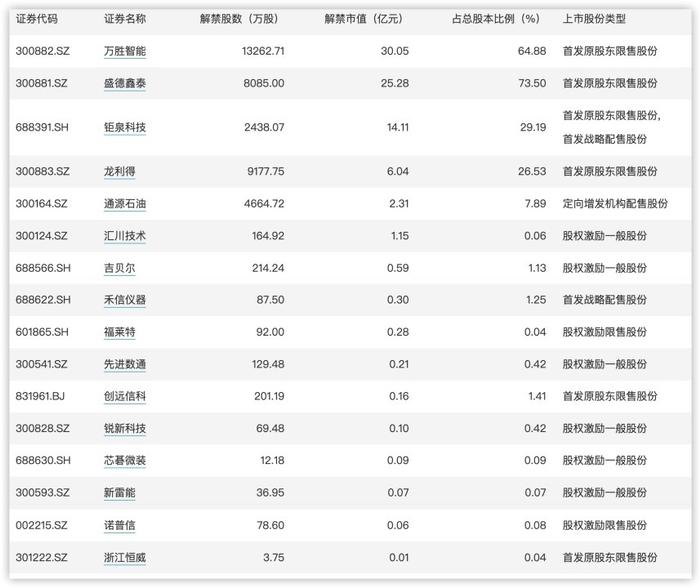
Task: Select the code 301222.SZ
Action: coord(42,557)
